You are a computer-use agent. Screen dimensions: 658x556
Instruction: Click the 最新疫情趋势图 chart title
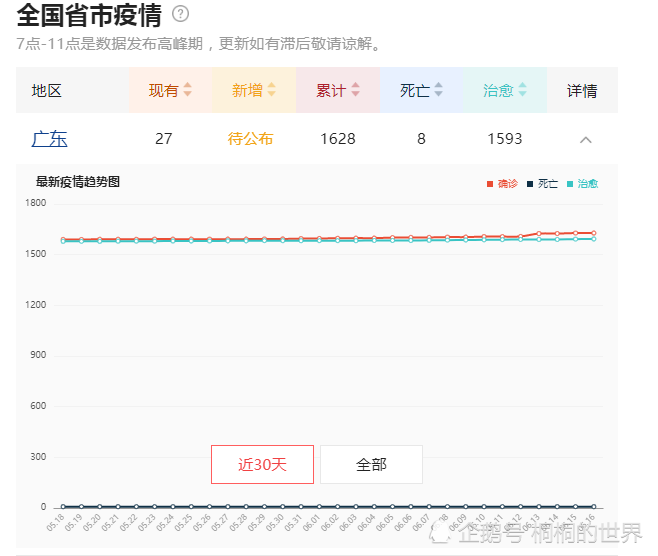coord(78,182)
